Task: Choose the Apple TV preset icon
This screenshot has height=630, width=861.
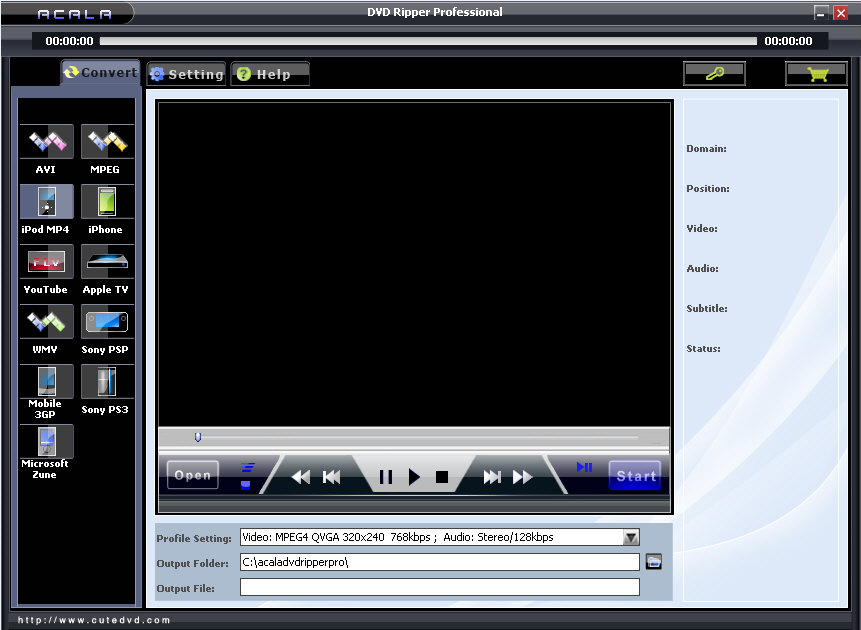Action: pos(106,263)
